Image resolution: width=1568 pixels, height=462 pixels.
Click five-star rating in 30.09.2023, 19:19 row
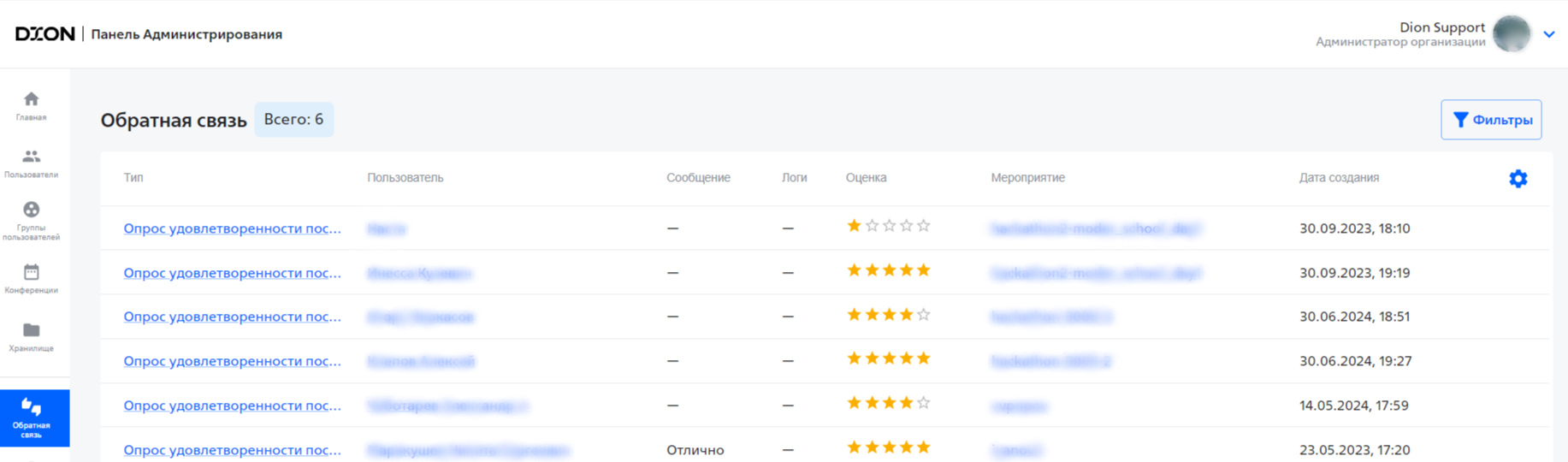coord(889,270)
